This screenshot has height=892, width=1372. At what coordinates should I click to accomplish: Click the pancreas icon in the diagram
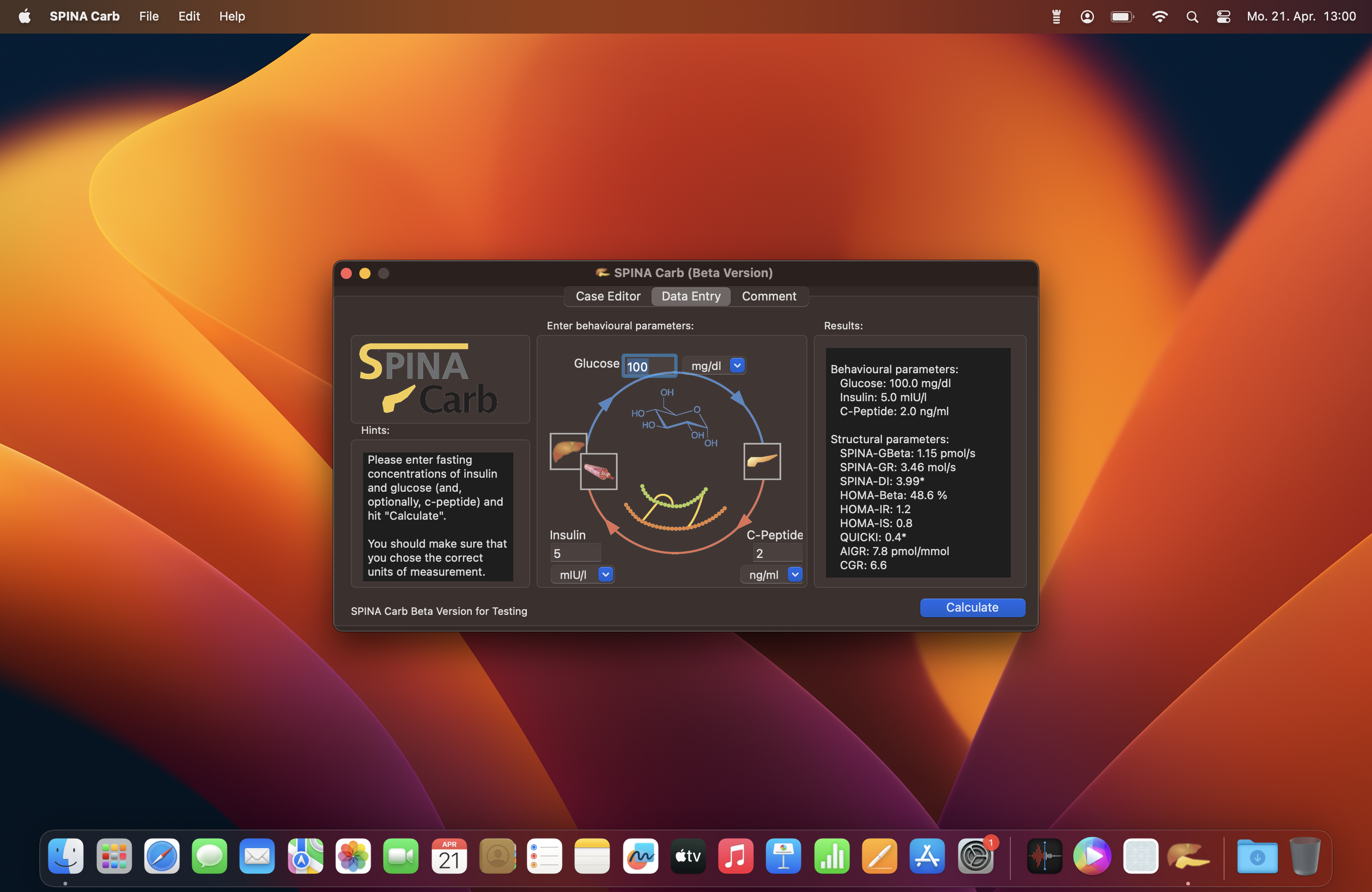[762, 461]
